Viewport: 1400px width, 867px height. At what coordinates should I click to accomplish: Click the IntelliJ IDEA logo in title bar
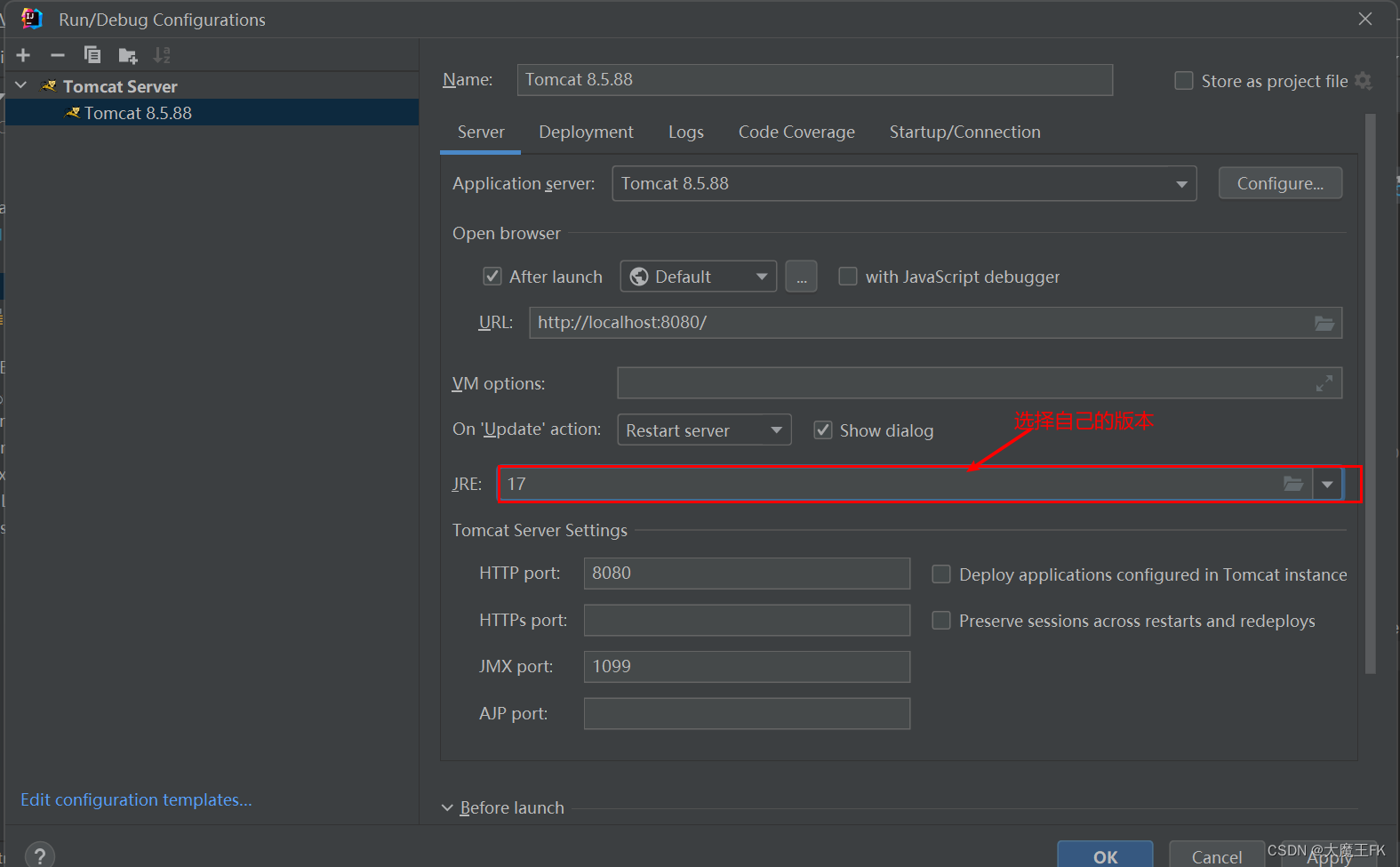coord(32,19)
